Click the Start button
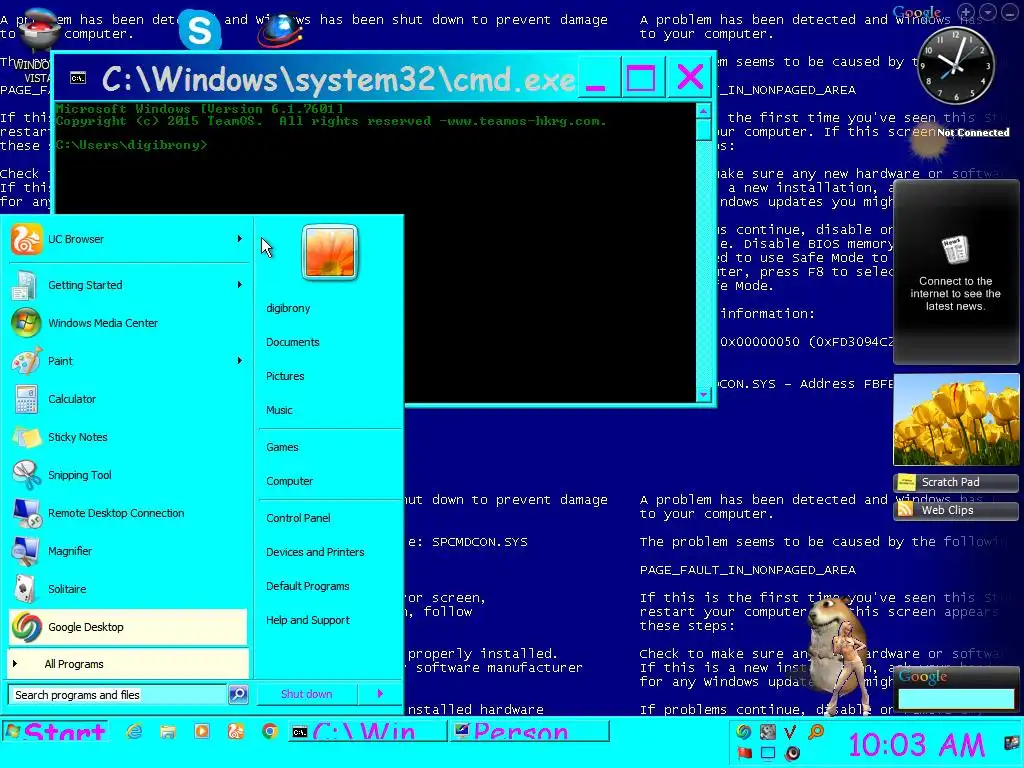This screenshot has width=1024, height=768. click(56, 731)
